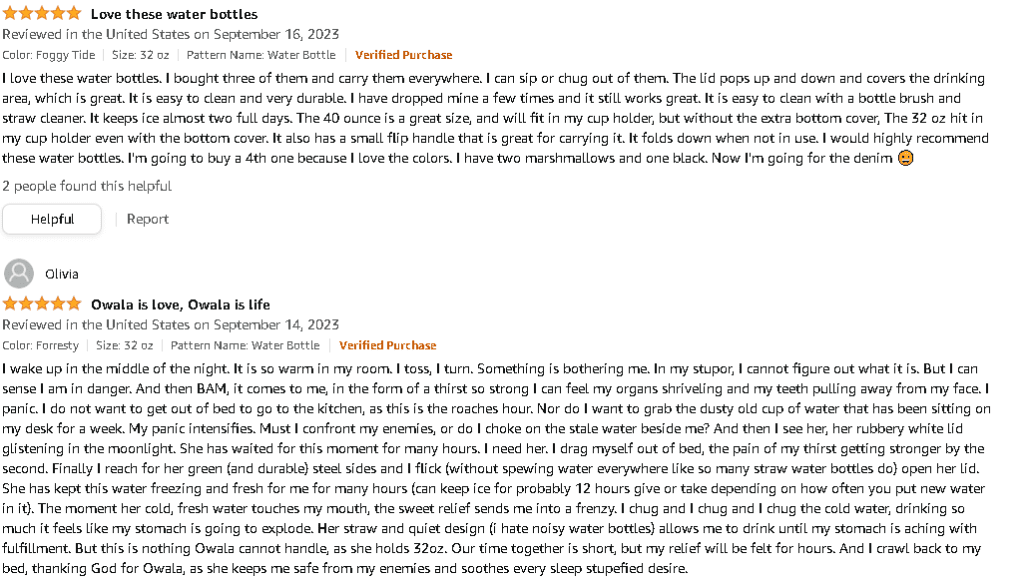
Task: Open Olivia's profile avatar
Action: click(x=18, y=274)
